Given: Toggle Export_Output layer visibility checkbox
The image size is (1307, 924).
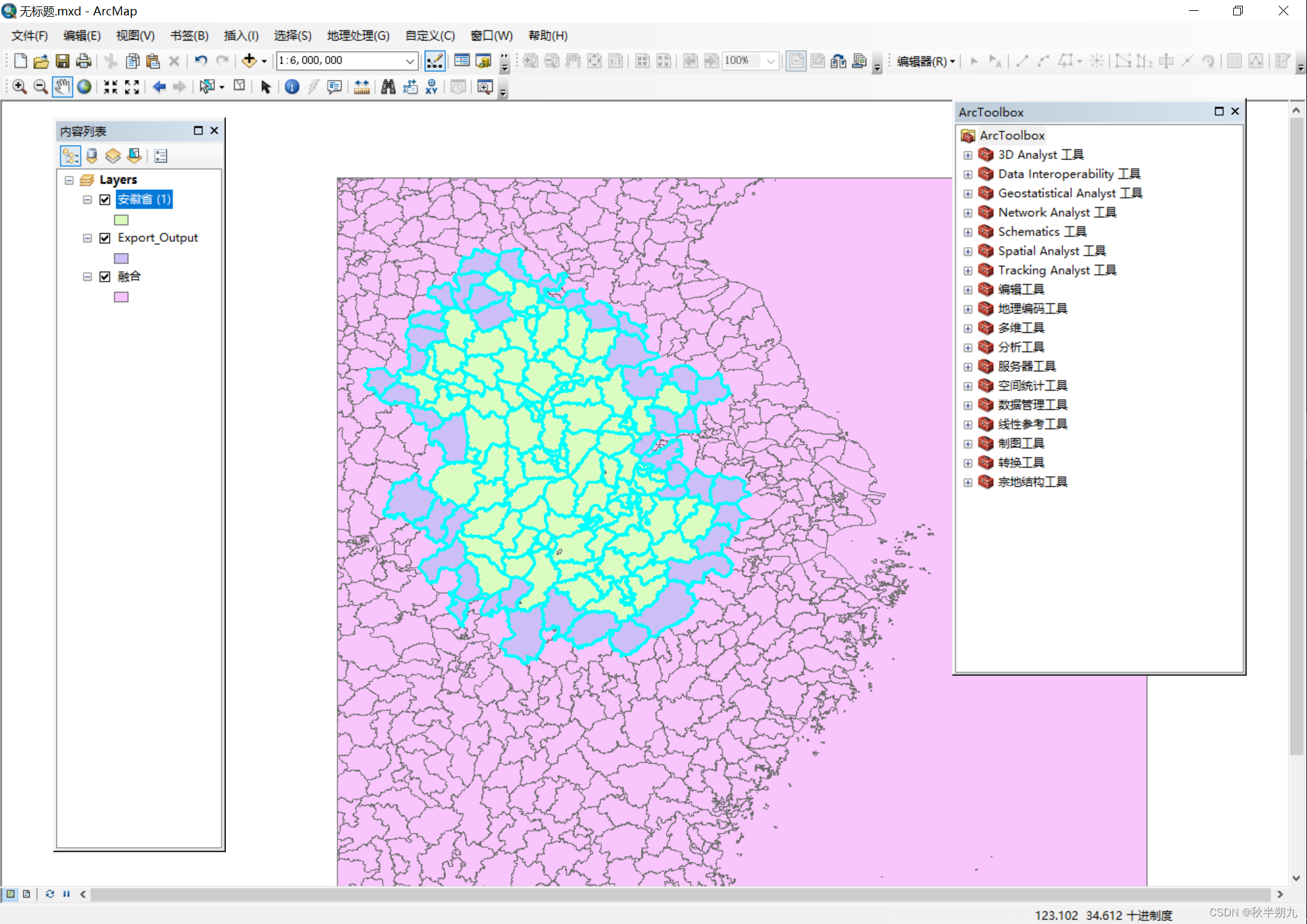Looking at the screenshot, I should pyautogui.click(x=105, y=238).
